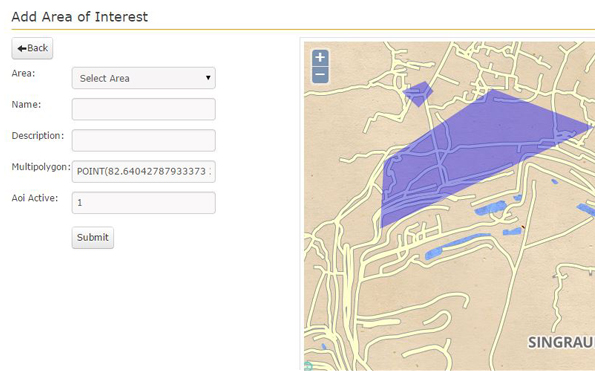Click the SINGRAULI map label
This screenshot has width=595, height=371.
click(561, 342)
